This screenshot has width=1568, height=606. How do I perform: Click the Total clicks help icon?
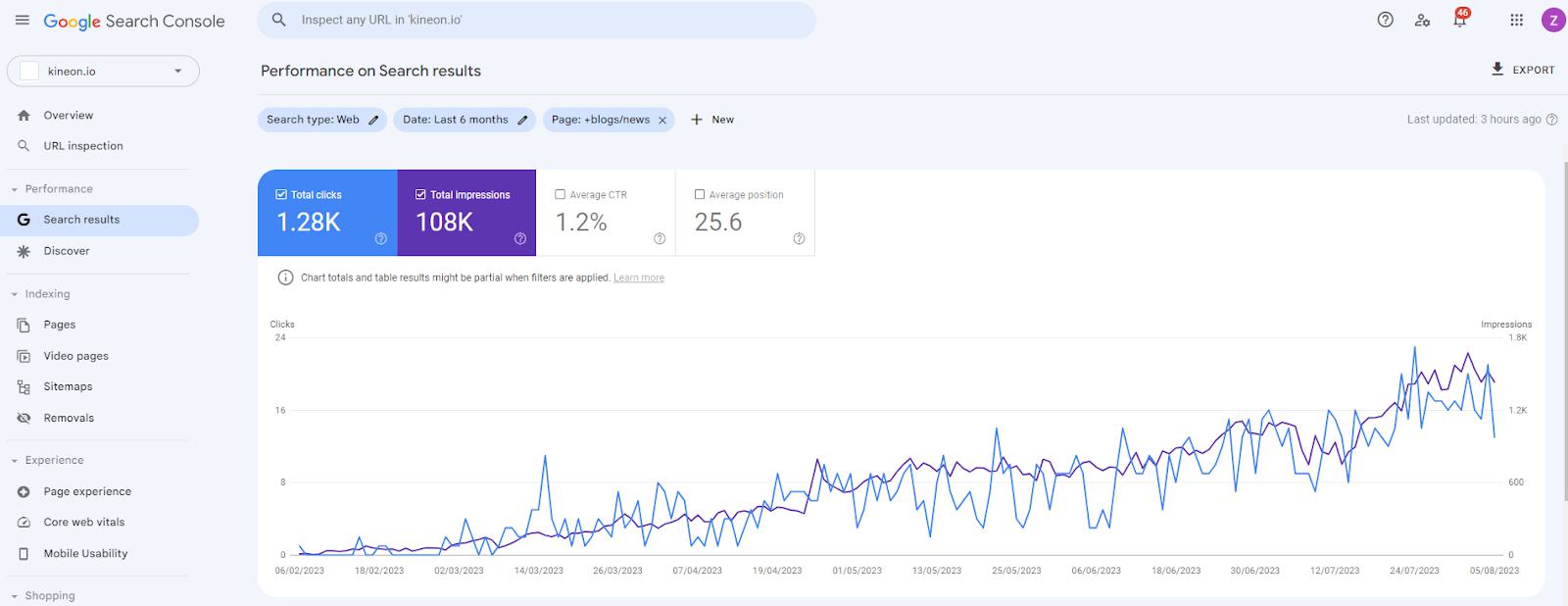(x=381, y=238)
